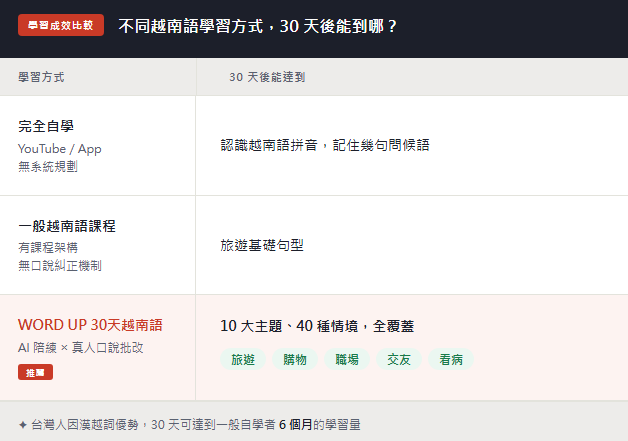Select the 看病 topic tag
Image resolution: width=628 pixels, height=441 pixels.
451,359
